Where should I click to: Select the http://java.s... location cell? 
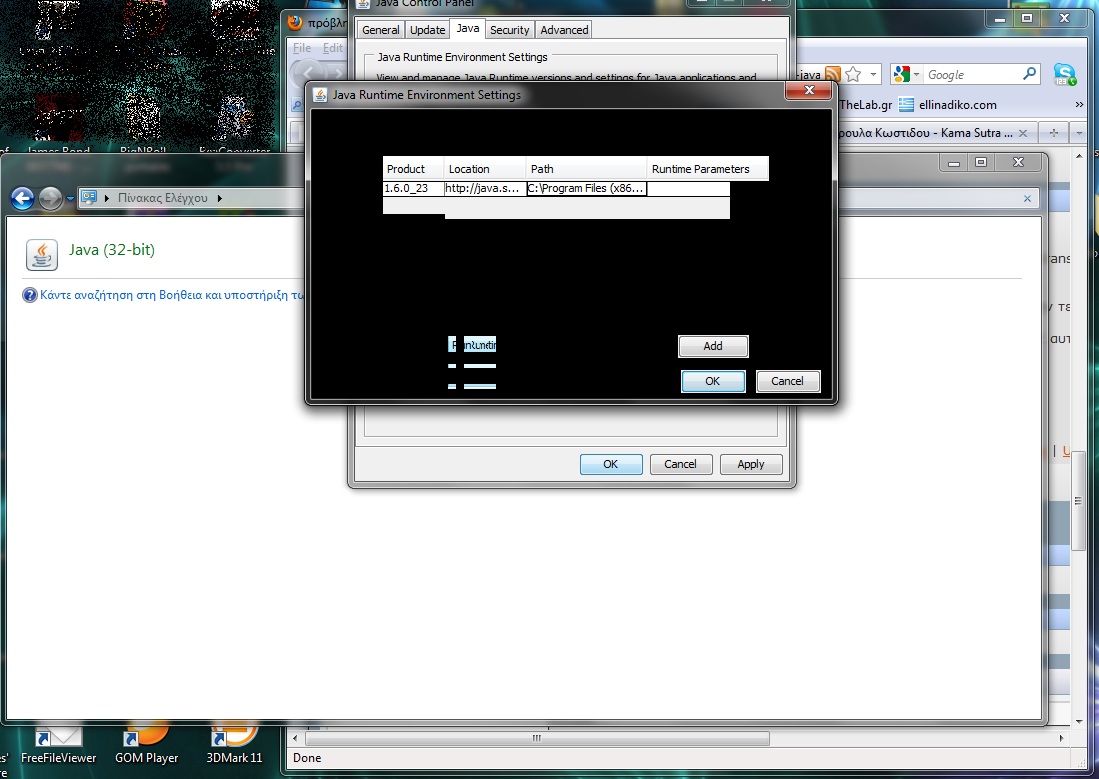coord(485,189)
